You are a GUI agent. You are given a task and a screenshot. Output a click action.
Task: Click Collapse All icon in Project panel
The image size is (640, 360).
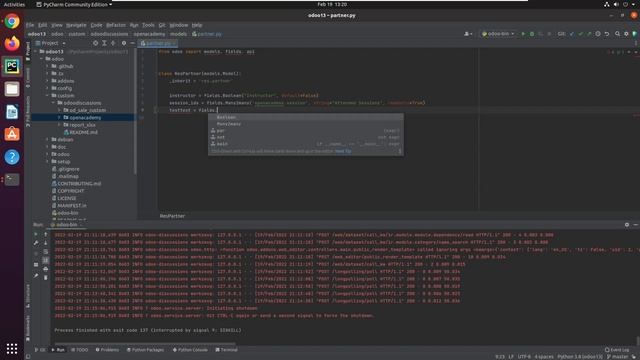[x=113, y=43]
